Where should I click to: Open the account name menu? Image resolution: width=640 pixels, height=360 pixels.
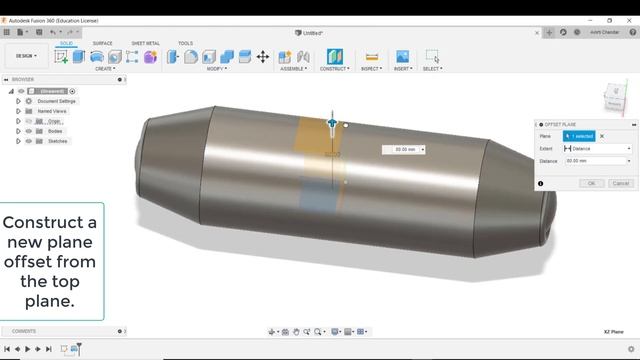tap(604, 32)
